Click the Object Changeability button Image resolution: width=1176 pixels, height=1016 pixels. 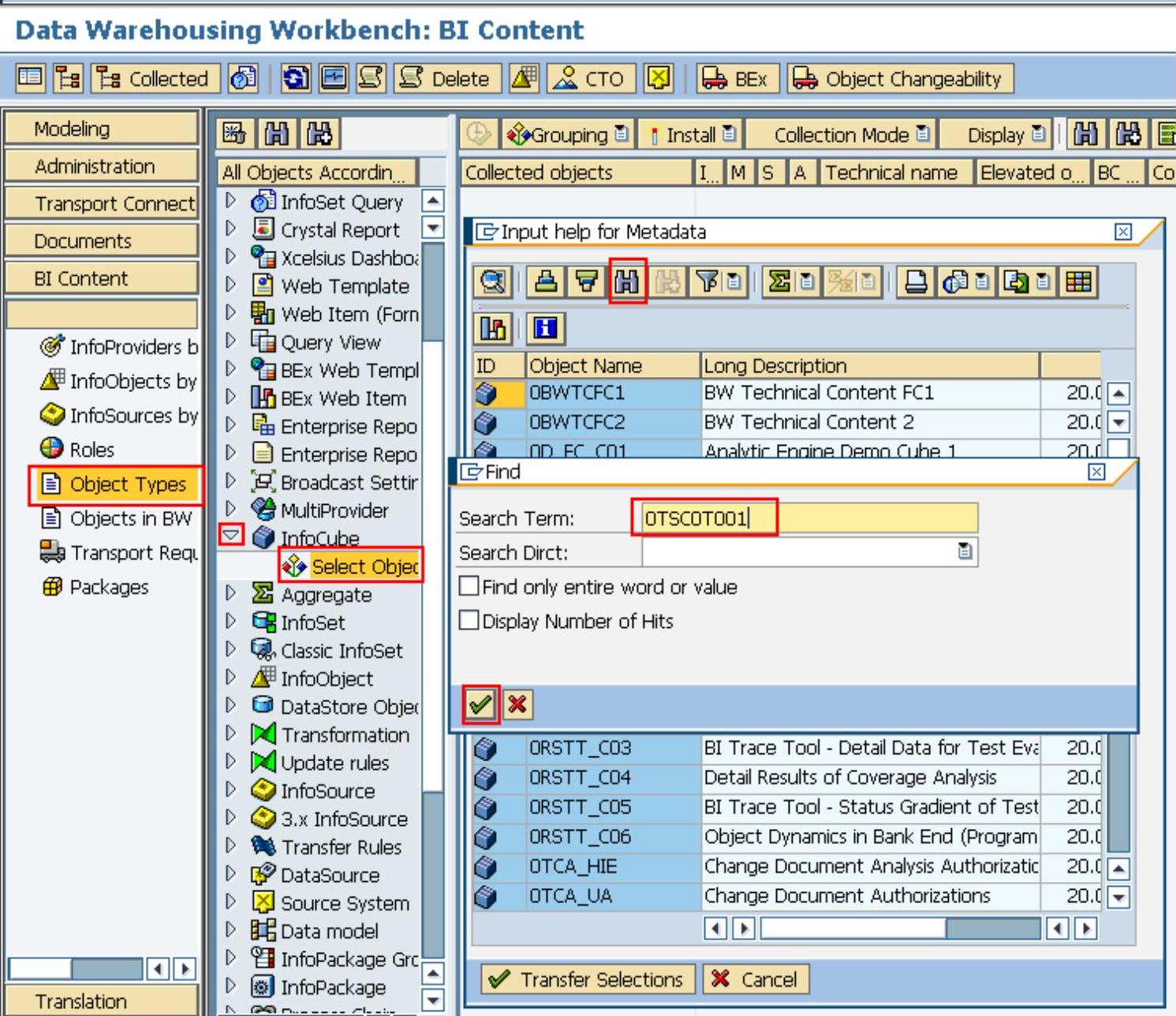pyautogui.click(x=900, y=78)
